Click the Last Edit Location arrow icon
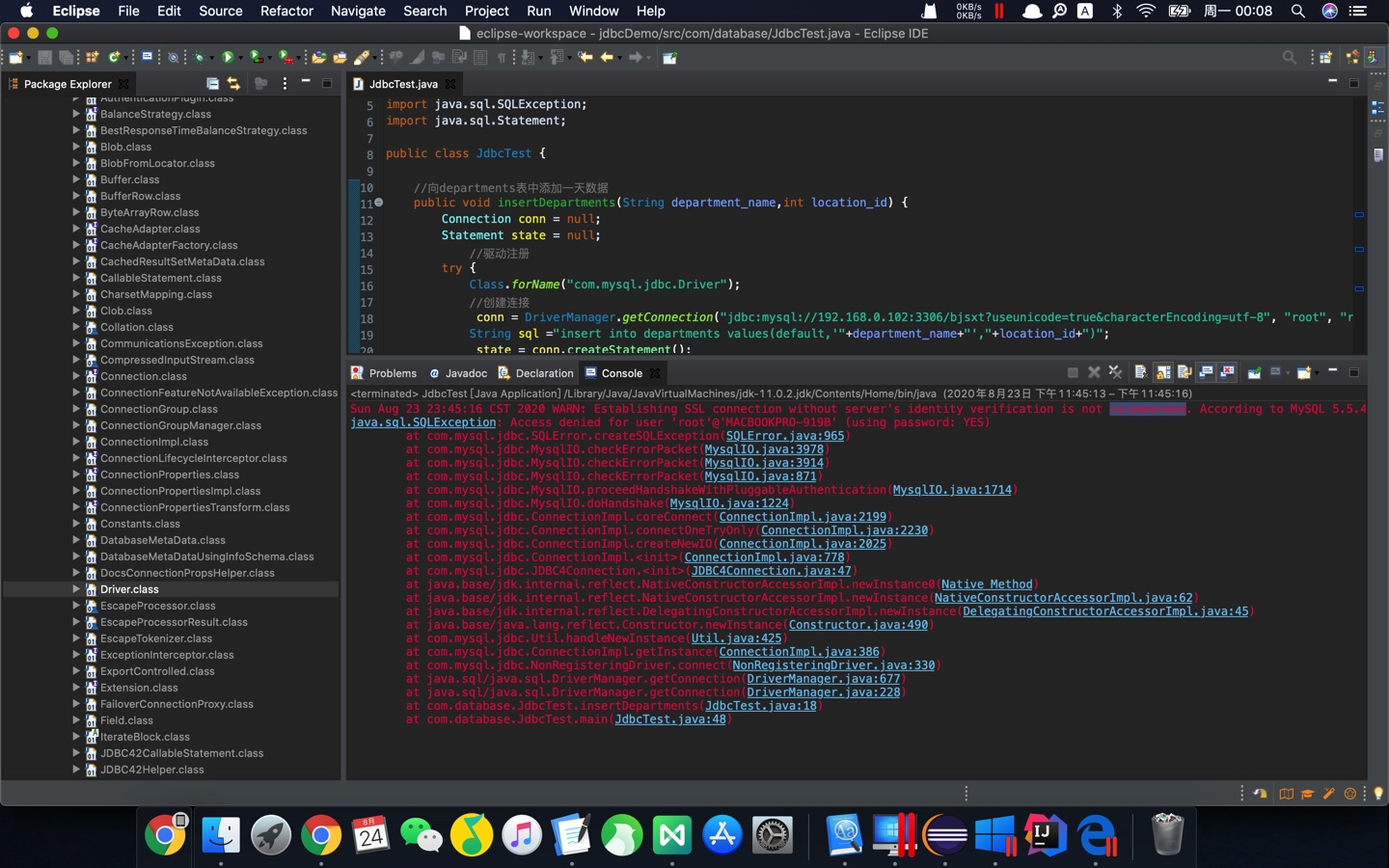Viewport: 1389px width, 868px height. tap(586, 58)
